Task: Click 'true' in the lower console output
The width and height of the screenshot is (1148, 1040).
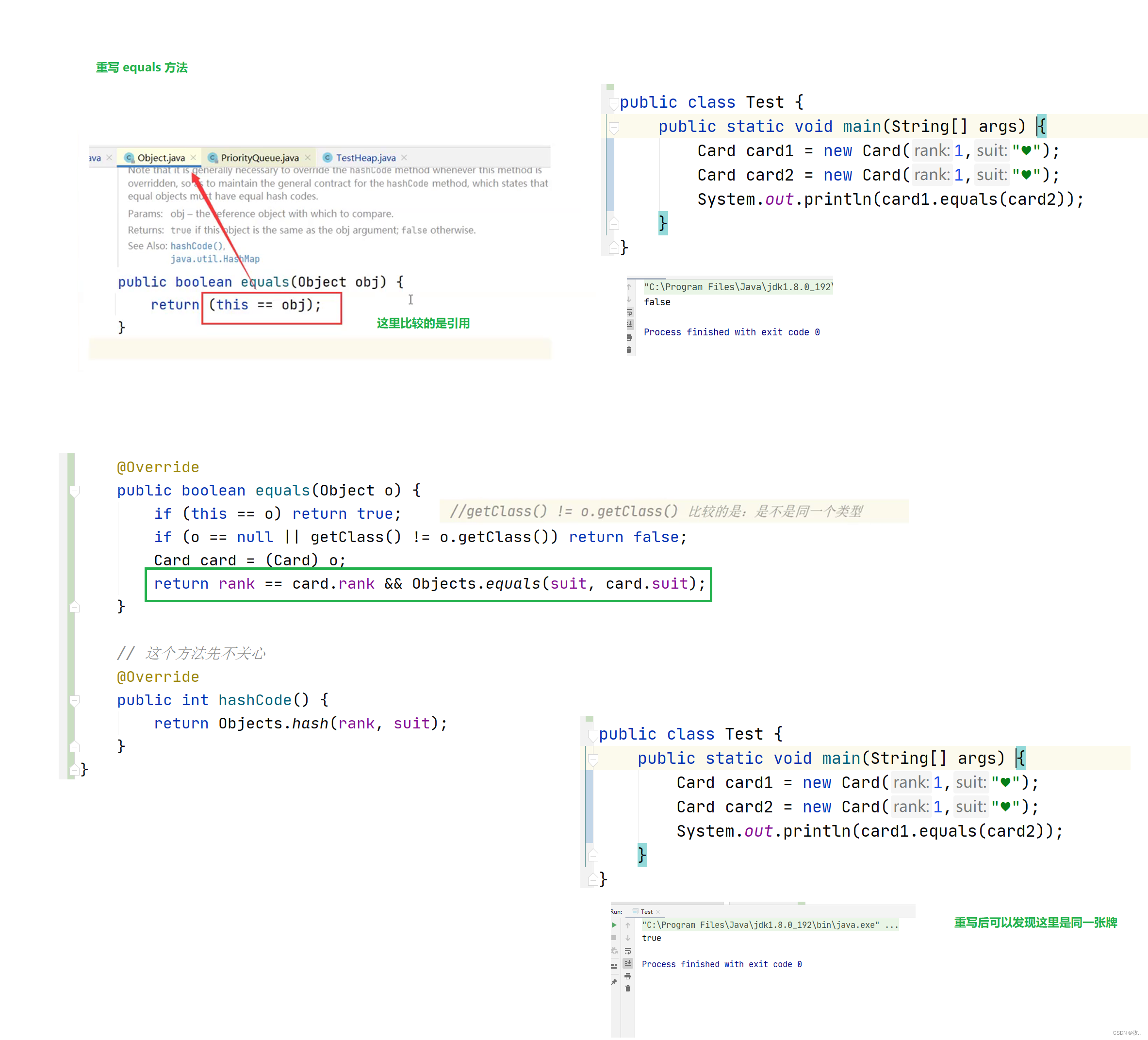Action: point(652,938)
